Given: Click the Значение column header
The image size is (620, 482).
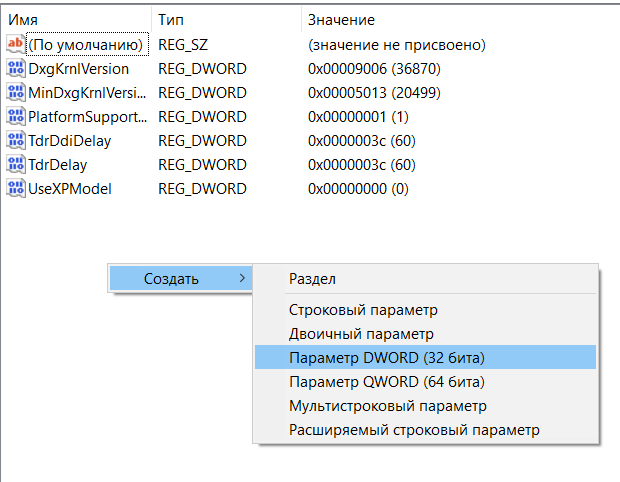Looking at the screenshot, I should 341,20.
